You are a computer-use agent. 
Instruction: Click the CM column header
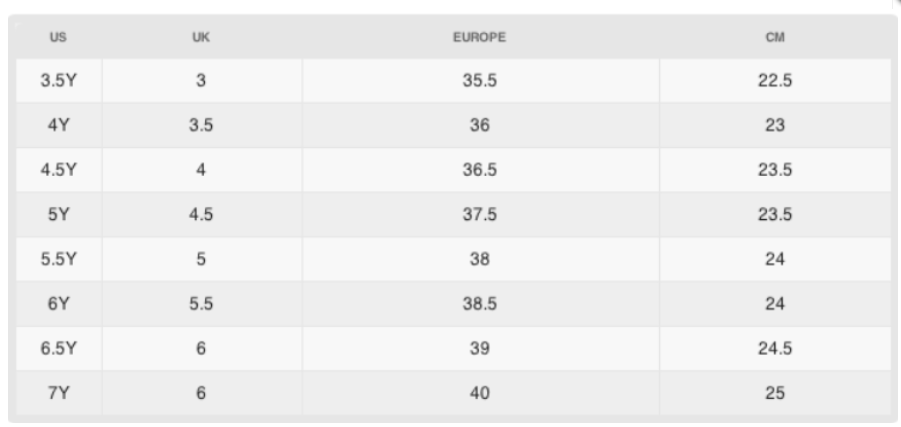[775, 37]
